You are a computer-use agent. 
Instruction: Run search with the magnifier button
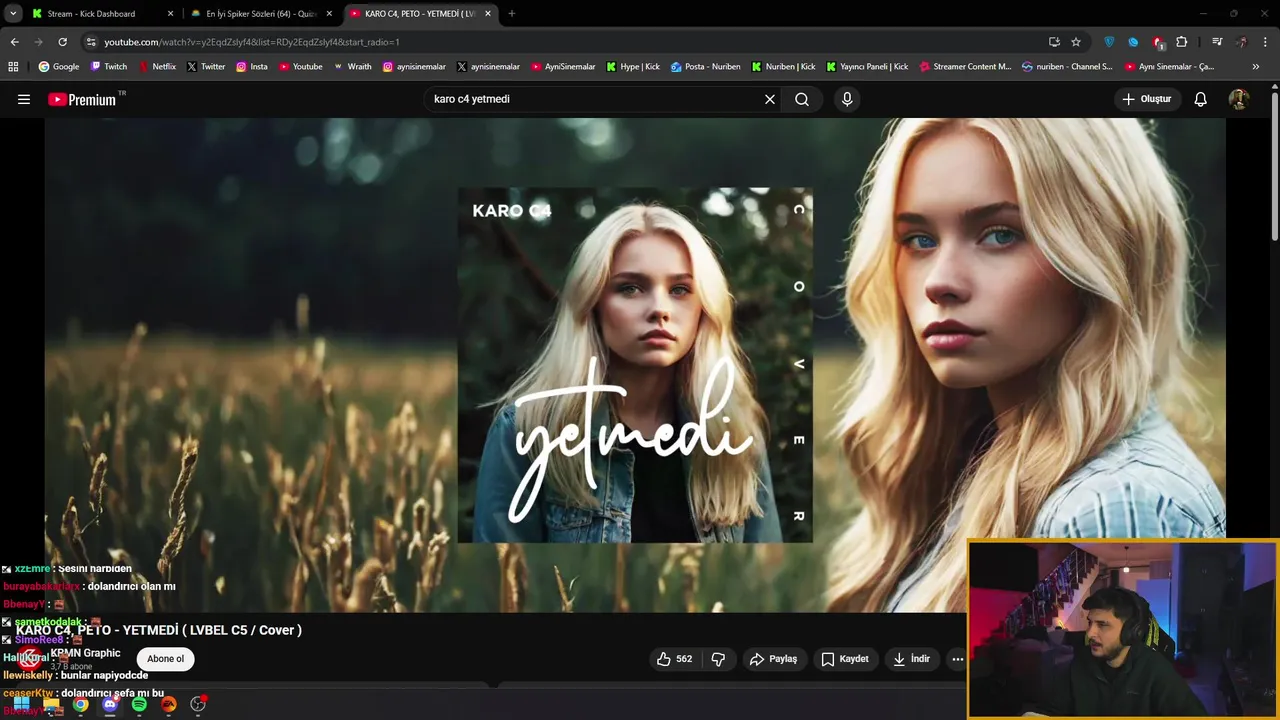coord(802,99)
